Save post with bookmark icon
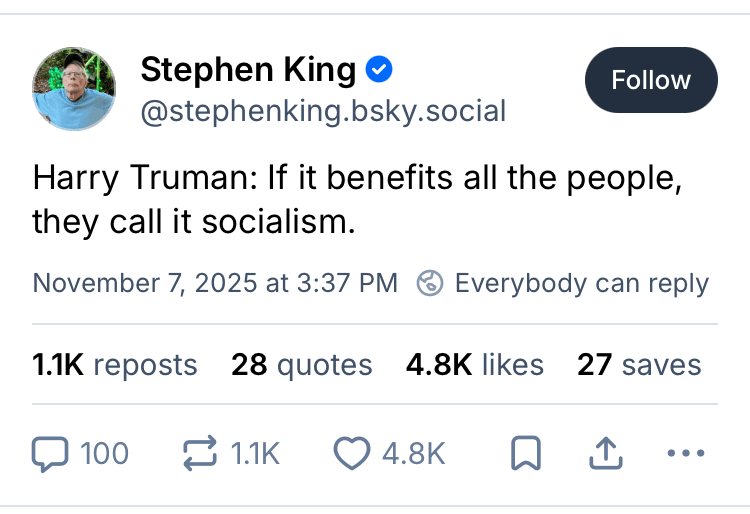750x514 pixels. [526, 455]
